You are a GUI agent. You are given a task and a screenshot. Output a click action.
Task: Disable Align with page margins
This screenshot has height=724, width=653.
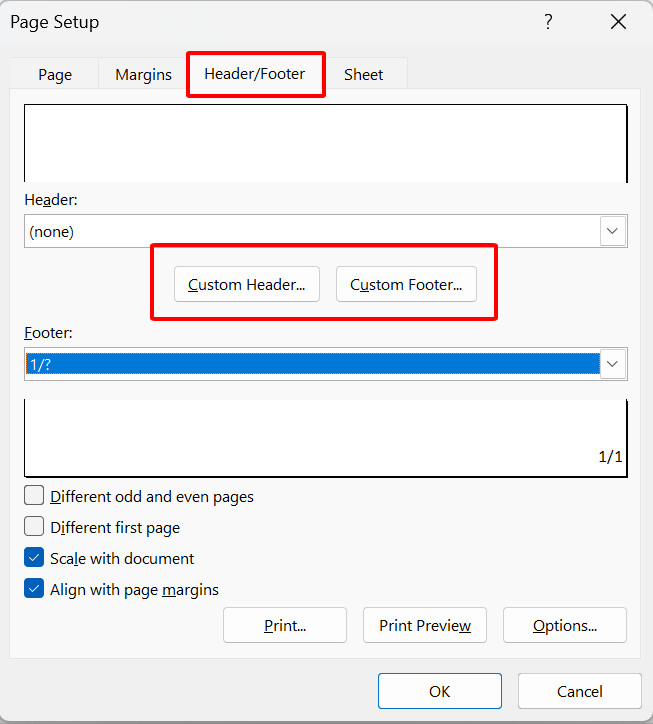(x=34, y=589)
